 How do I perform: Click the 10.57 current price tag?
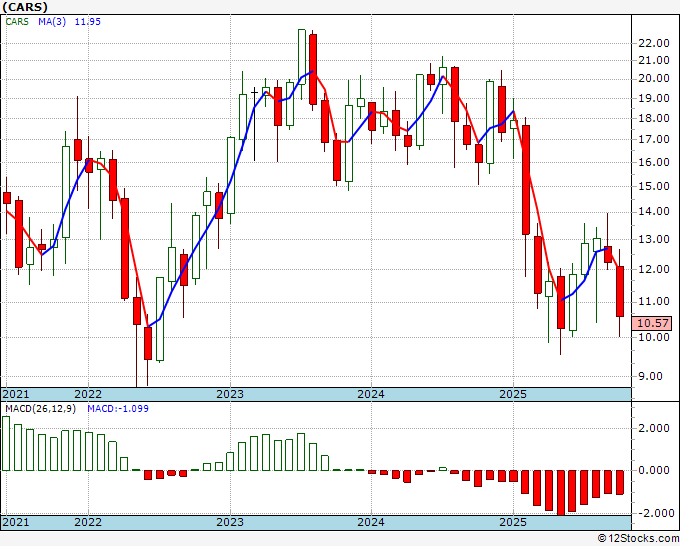[x=654, y=323]
